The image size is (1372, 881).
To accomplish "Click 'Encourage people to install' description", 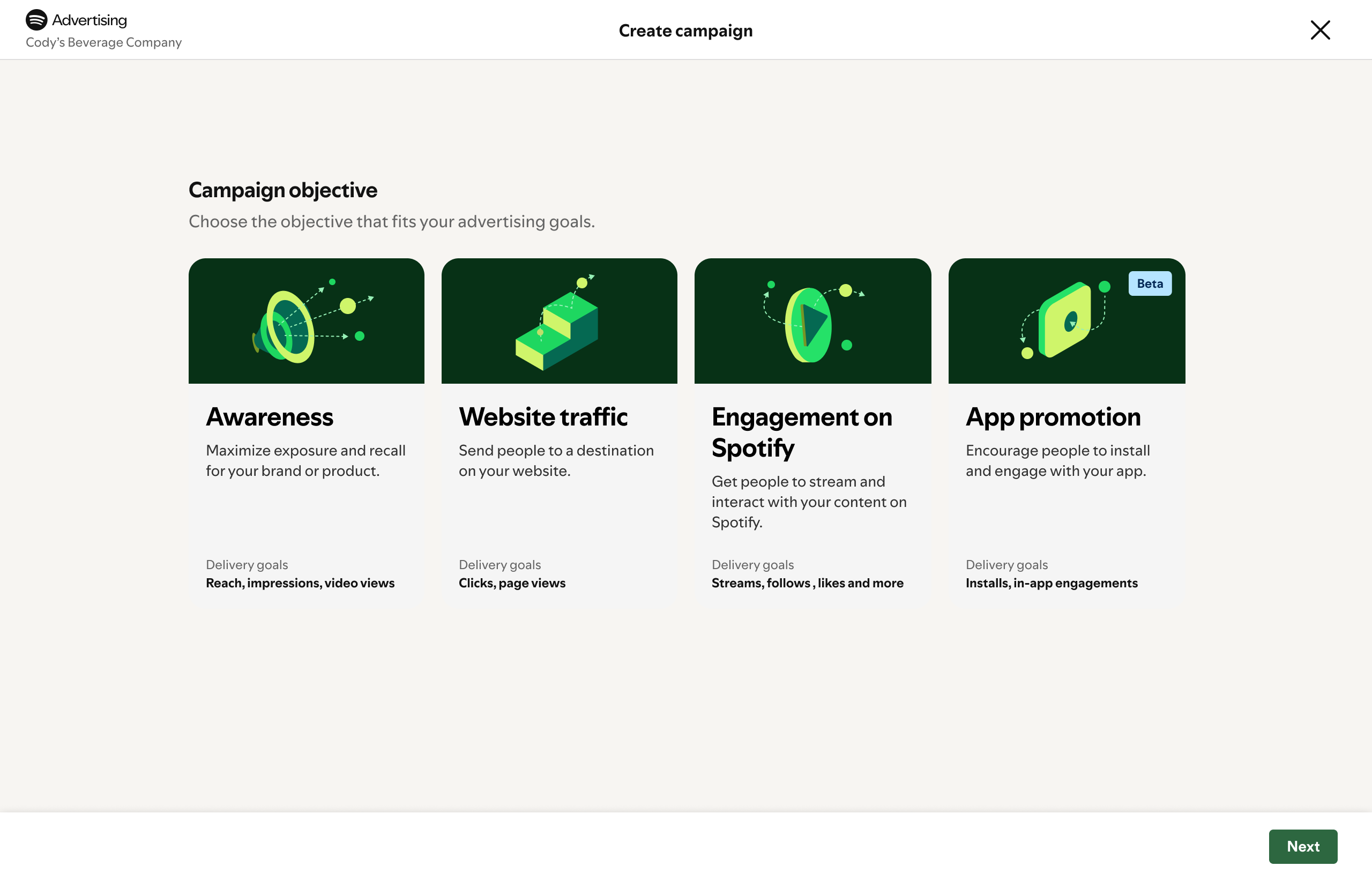I will point(1058,460).
